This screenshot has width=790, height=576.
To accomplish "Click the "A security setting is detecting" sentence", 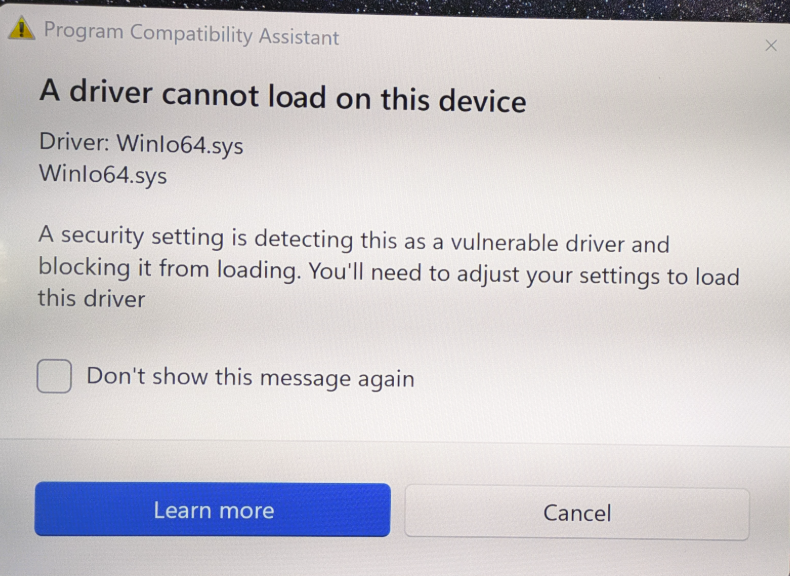I will coord(354,239).
